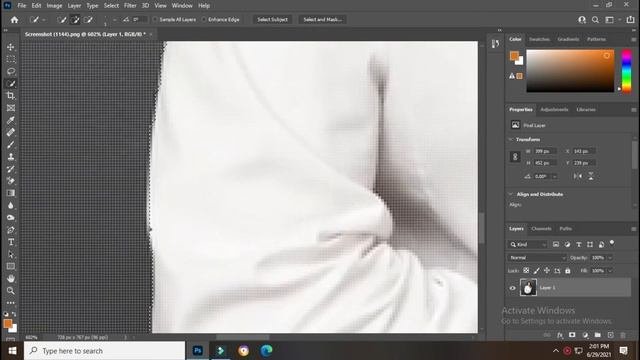Delete layer with trash icon
The height and width of the screenshot is (360, 640).
[623, 335]
